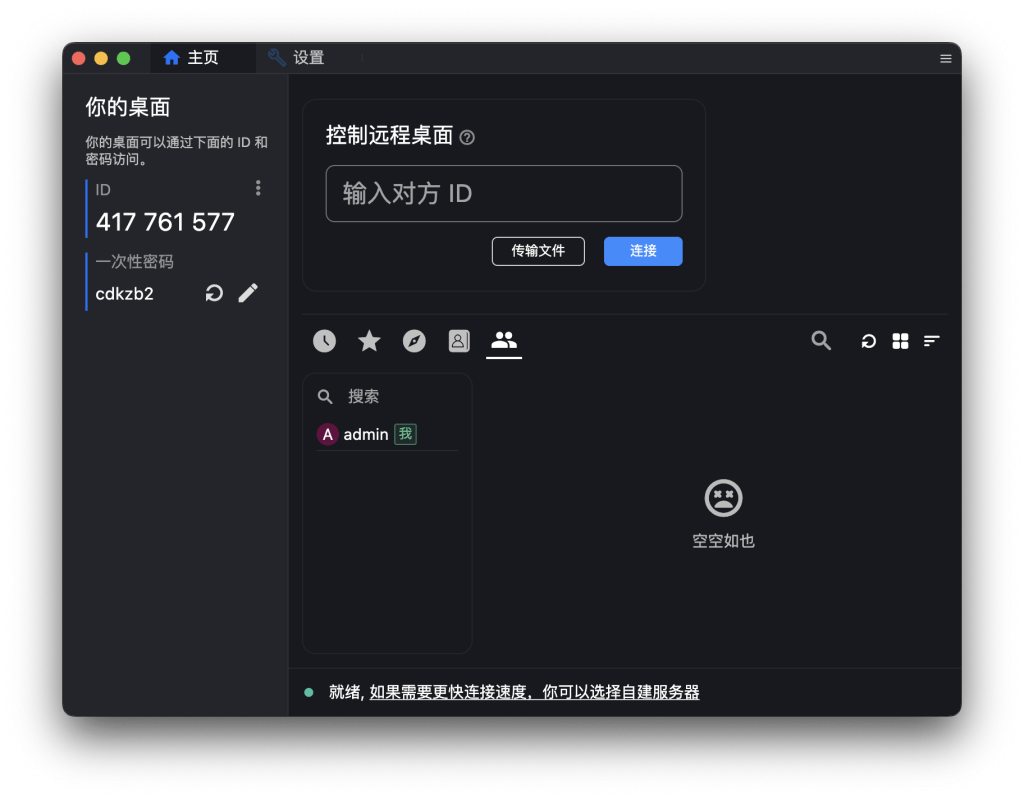The image size is (1024, 799).
Task: Open the top-right hamburger menu
Action: (946, 58)
